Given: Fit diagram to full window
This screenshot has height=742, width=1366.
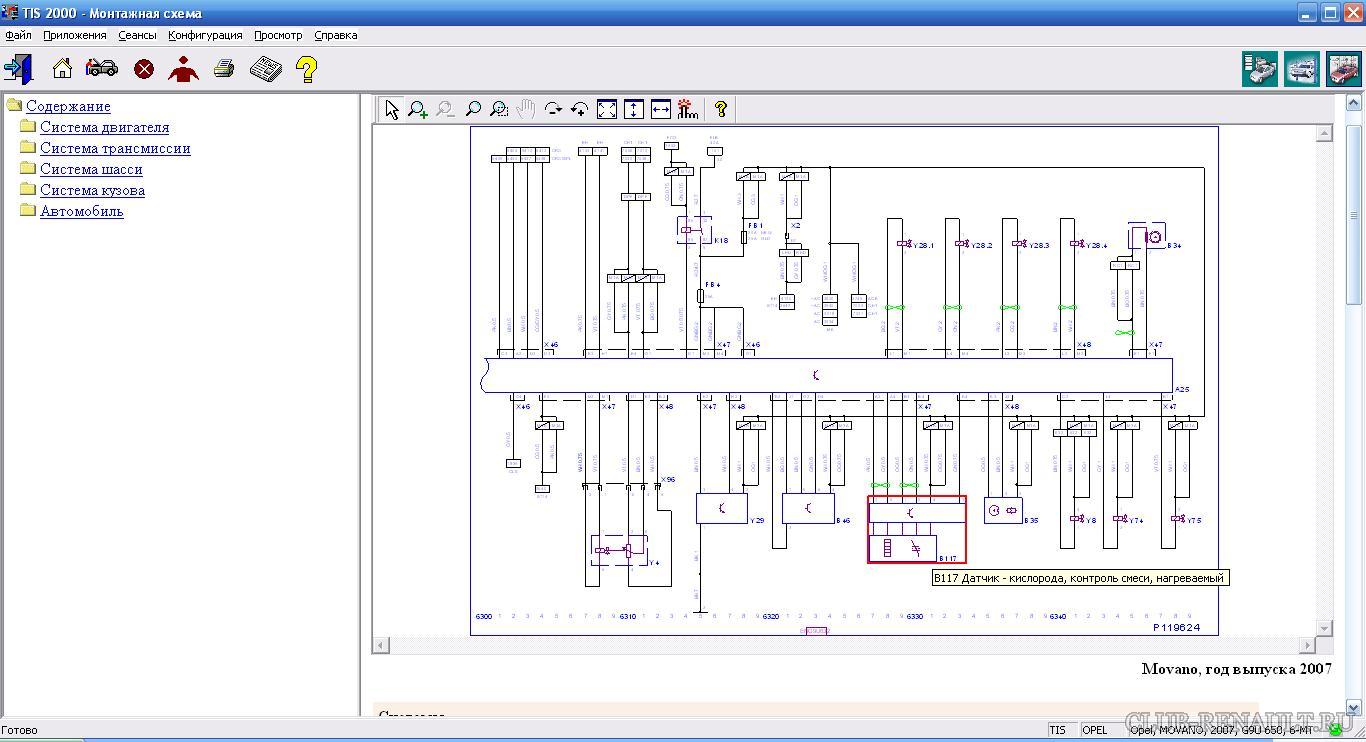Looking at the screenshot, I should pyautogui.click(x=607, y=109).
